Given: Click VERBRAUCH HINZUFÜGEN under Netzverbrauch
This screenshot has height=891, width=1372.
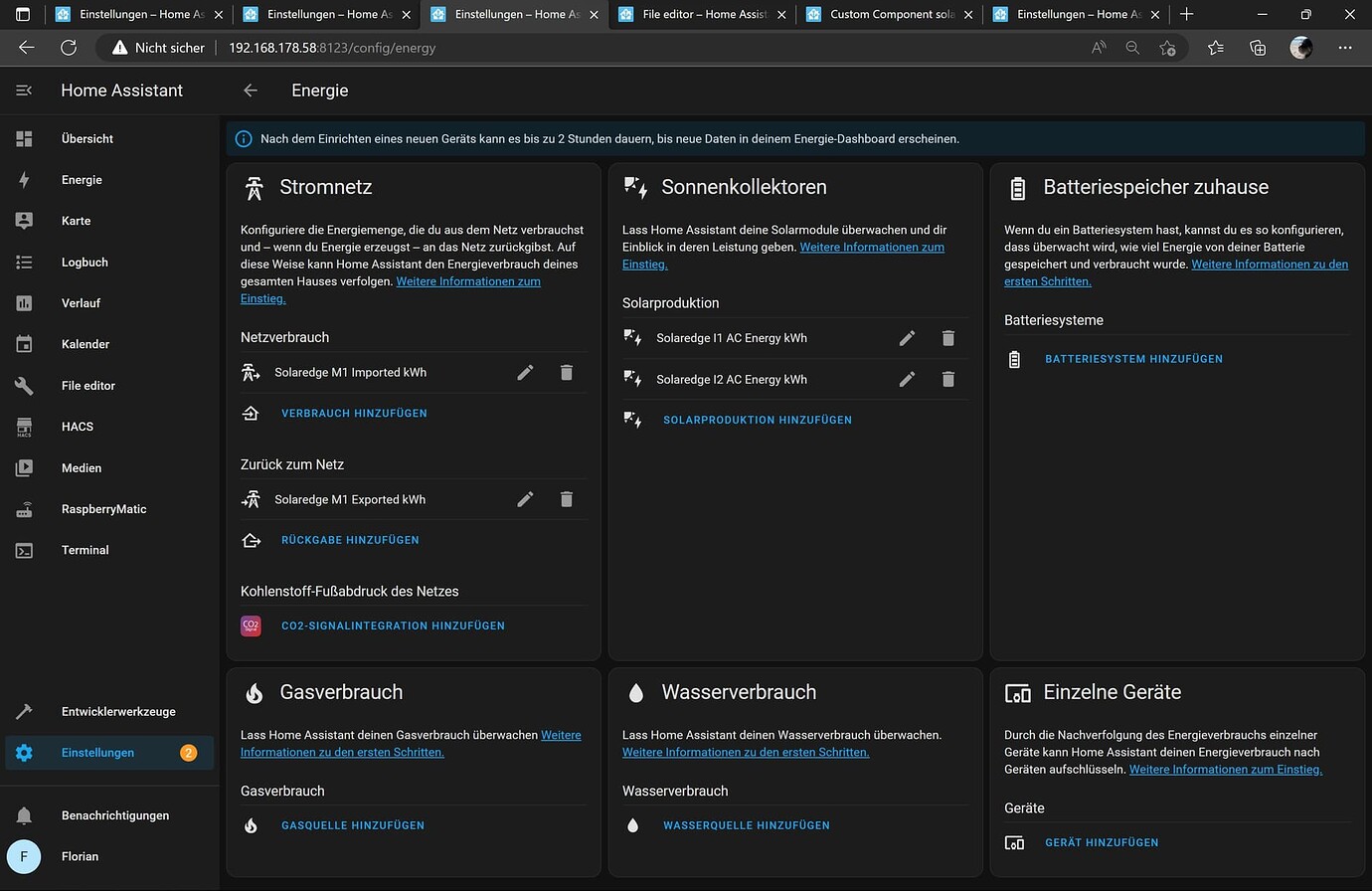Looking at the screenshot, I should point(354,413).
